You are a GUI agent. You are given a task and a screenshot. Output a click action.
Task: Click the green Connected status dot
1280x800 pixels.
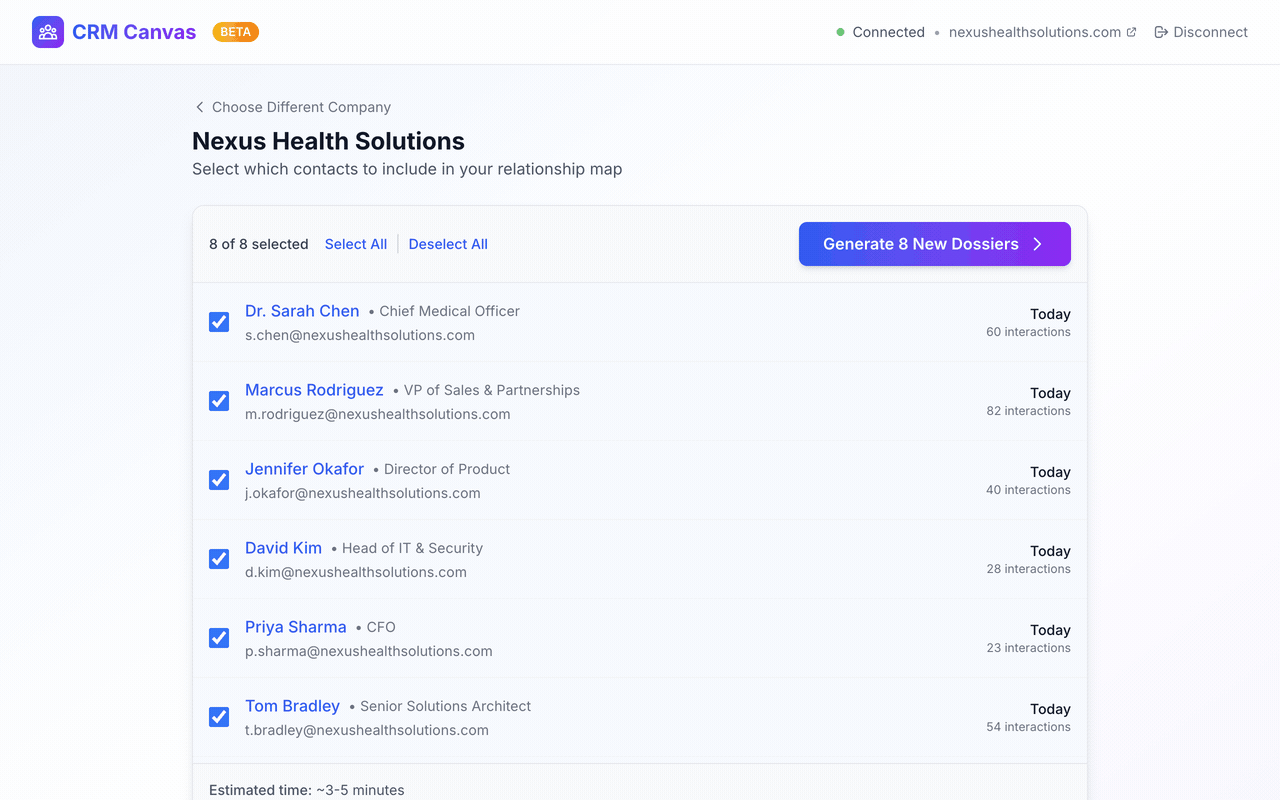pos(840,31)
